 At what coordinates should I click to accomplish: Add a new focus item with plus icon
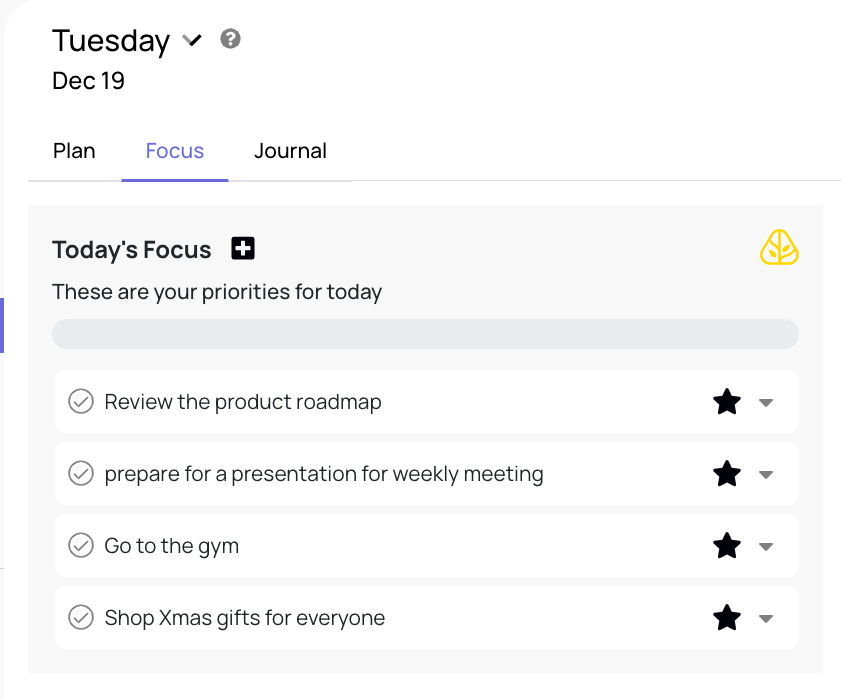click(243, 249)
